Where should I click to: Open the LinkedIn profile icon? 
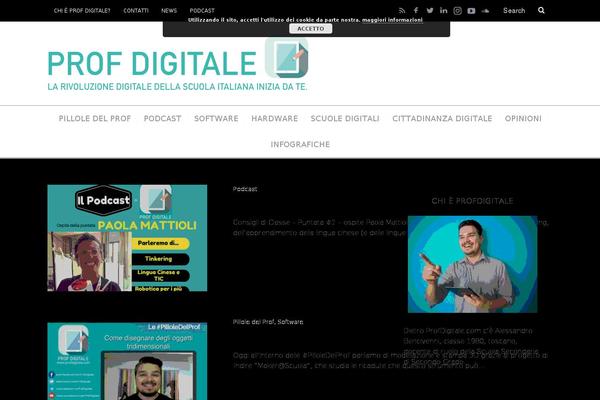coord(443,11)
